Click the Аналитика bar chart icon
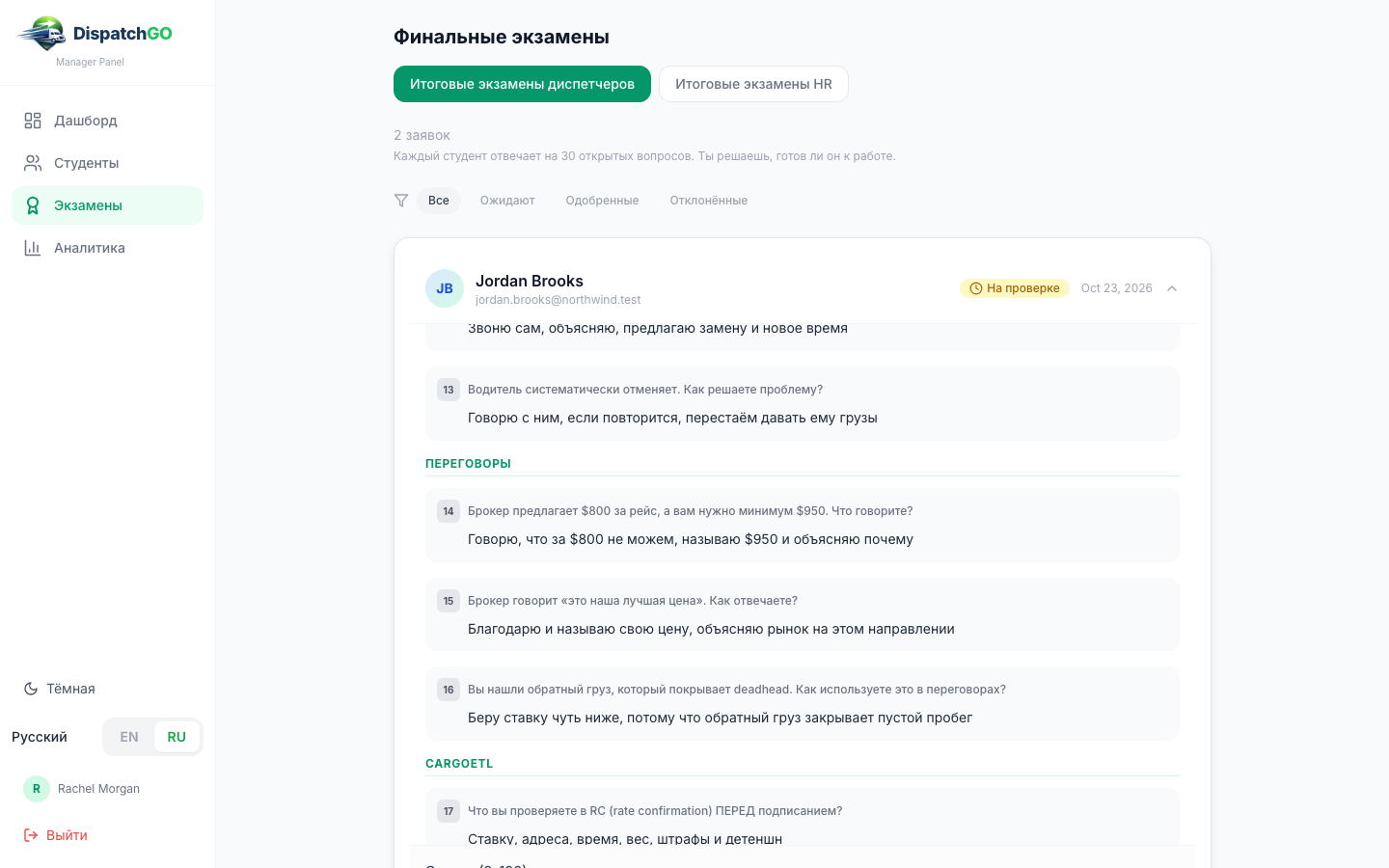Viewport: 1389px width, 868px height. click(x=33, y=248)
